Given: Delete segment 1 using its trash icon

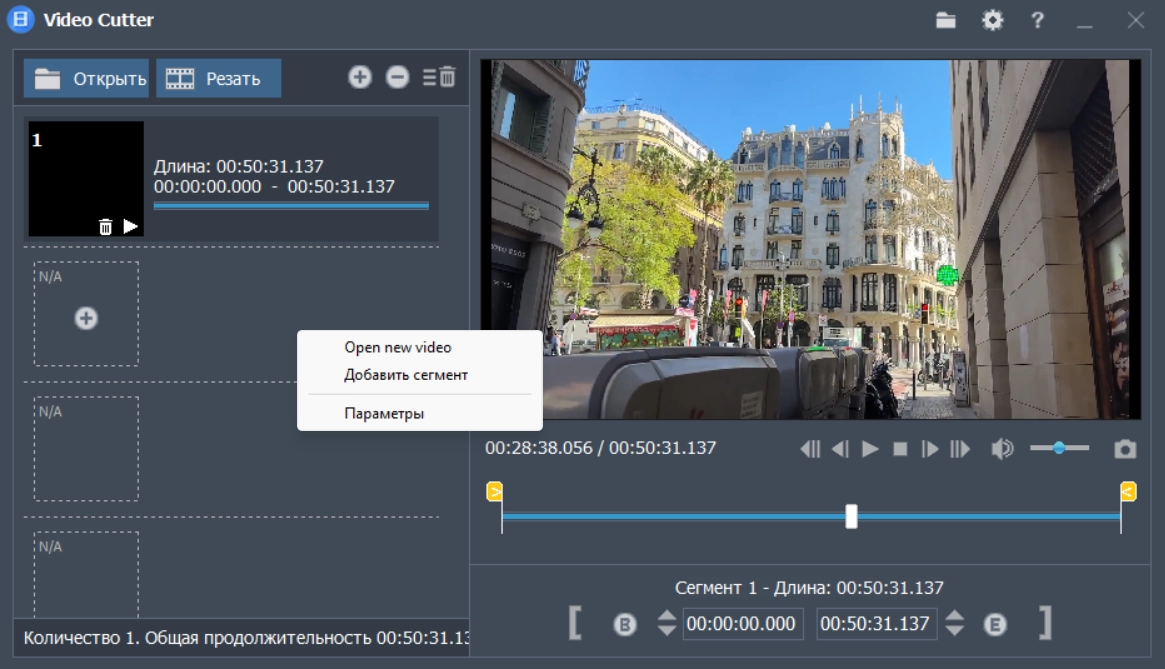Looking at the screenshot, I should point(106,227).
